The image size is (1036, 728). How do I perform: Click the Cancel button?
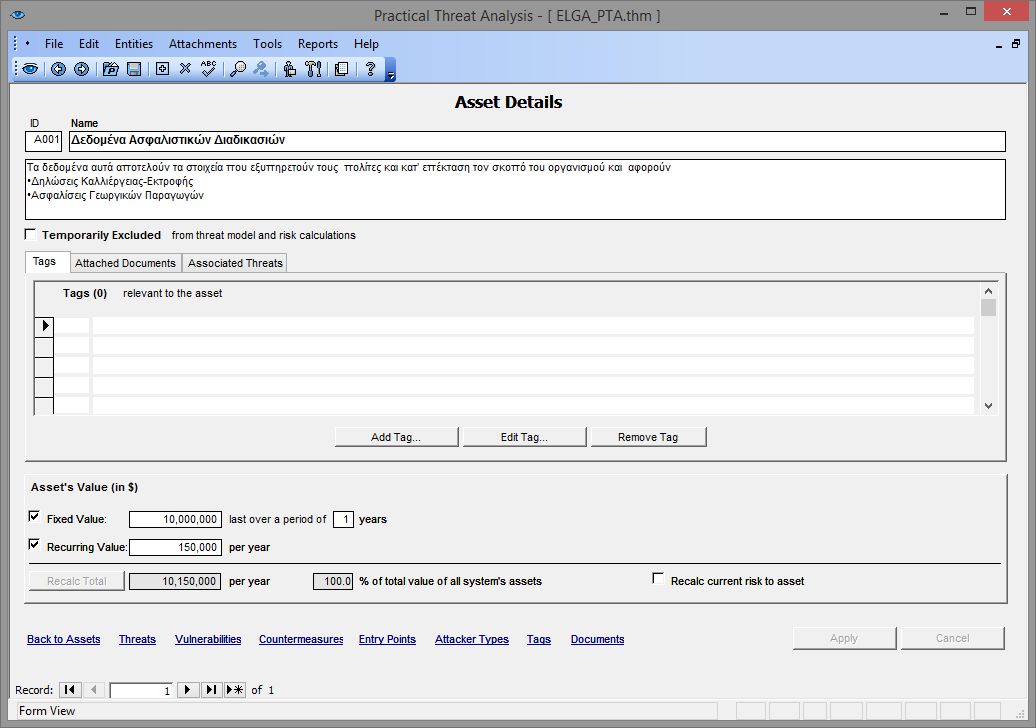953,638
